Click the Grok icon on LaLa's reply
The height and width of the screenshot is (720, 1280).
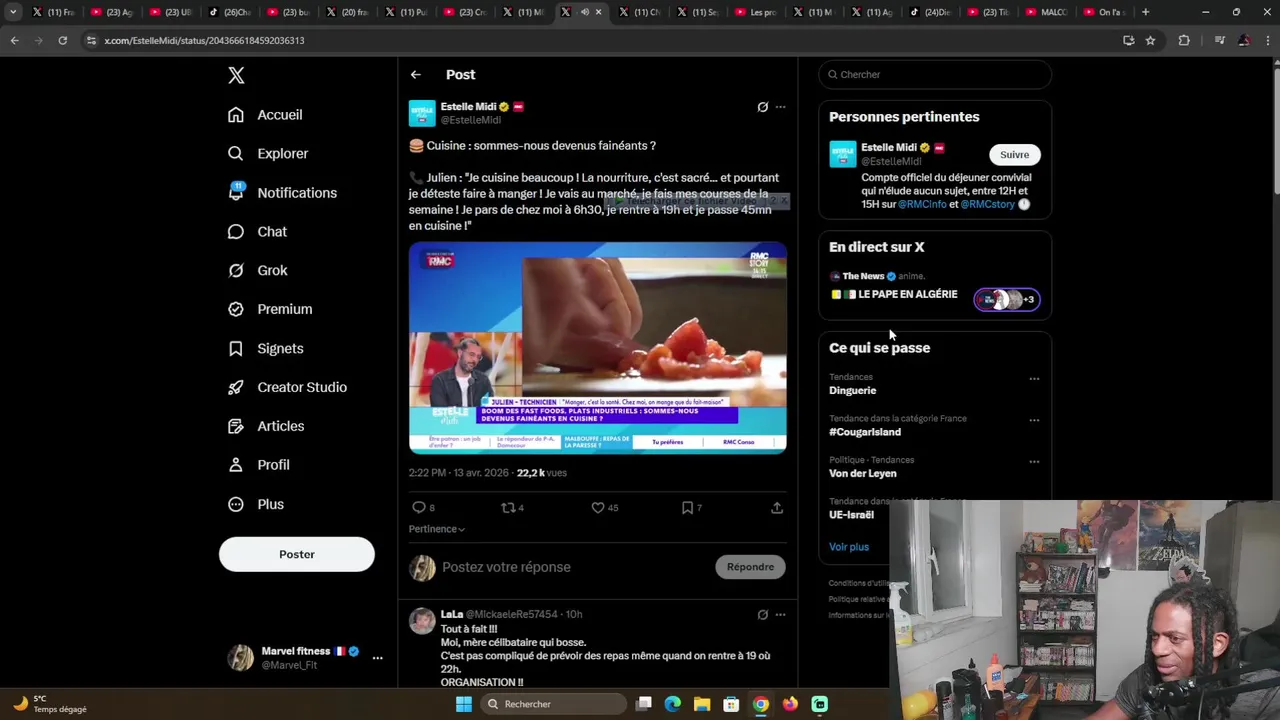click(762, 615)
